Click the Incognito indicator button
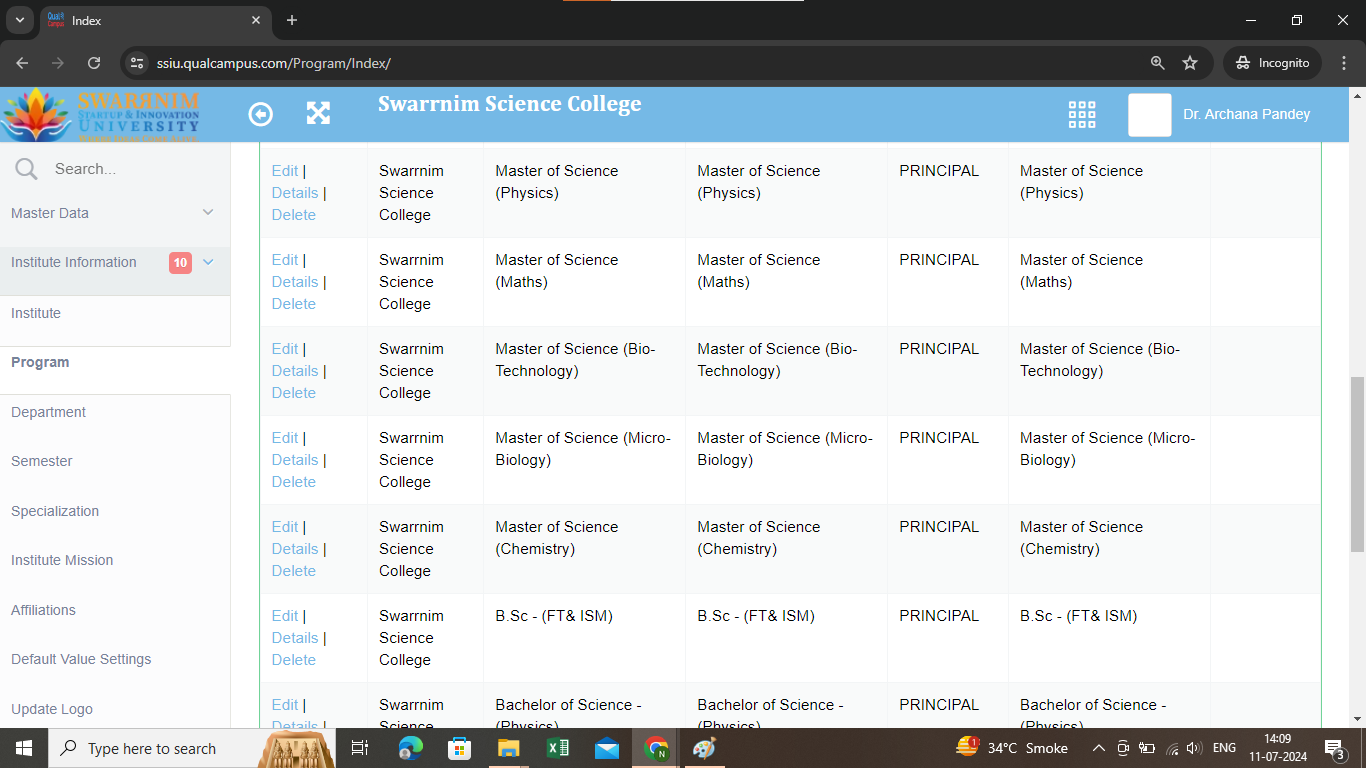The height and width of the screenshot is (768, 1366). (1272, 62)
